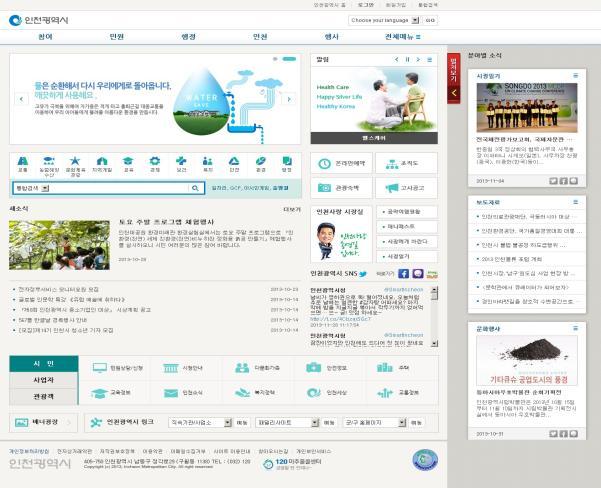Click the search magnifier icon in search box
Screen dimensions: 601x488
tap(195, 188)
